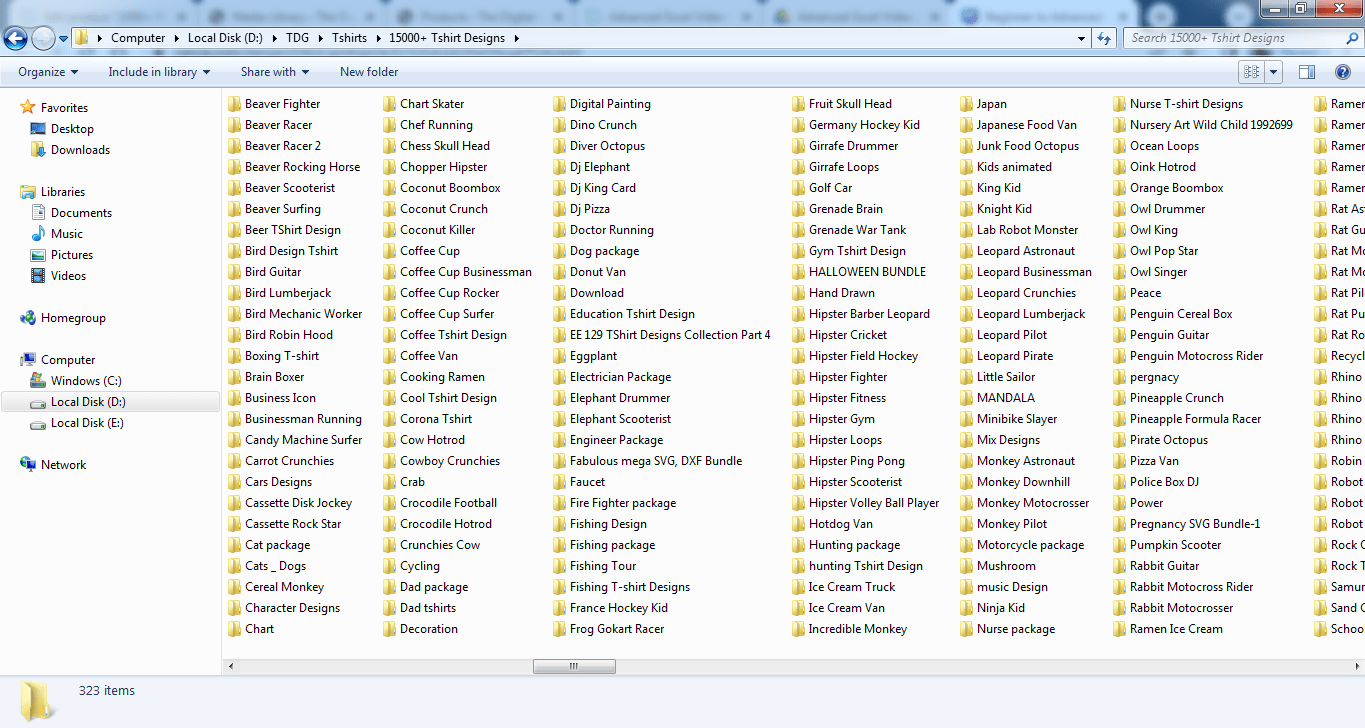
Task: Select the Fruit Skull Head folder icon
Action: pyautogui.click(x=799, y=104)
